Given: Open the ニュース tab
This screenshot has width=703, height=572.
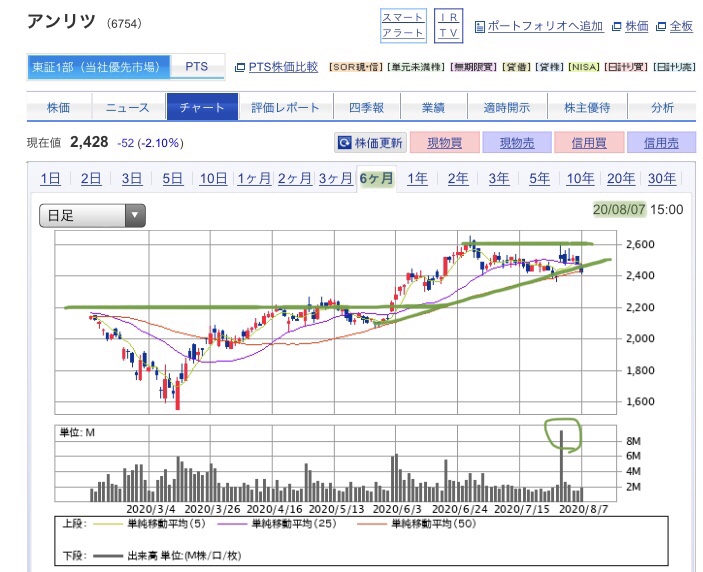Looking at the screenshot, I should coord(129,107).
